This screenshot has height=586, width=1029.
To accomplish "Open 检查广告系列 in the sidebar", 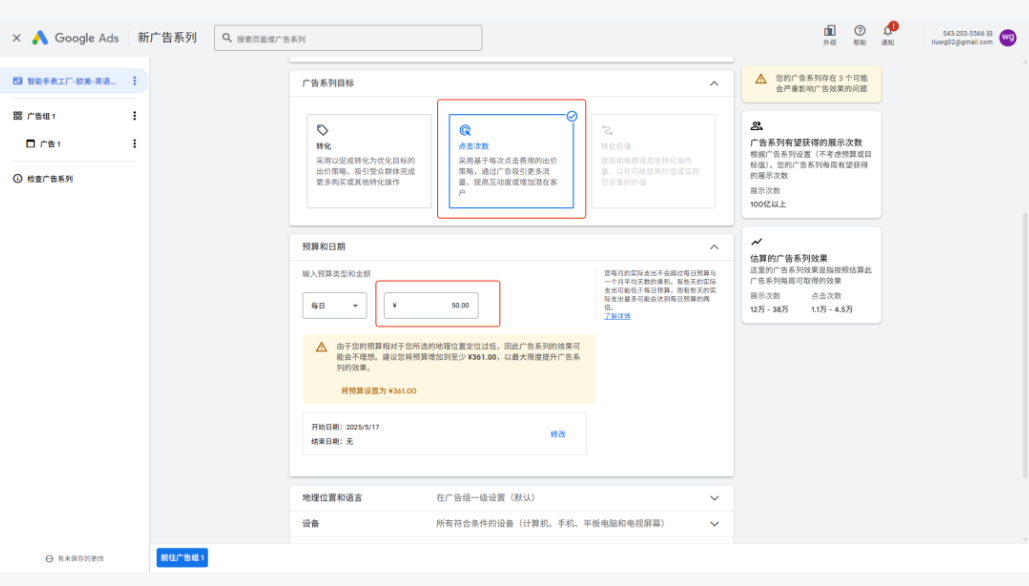I will pyautogui.click(x=43, y=178).
